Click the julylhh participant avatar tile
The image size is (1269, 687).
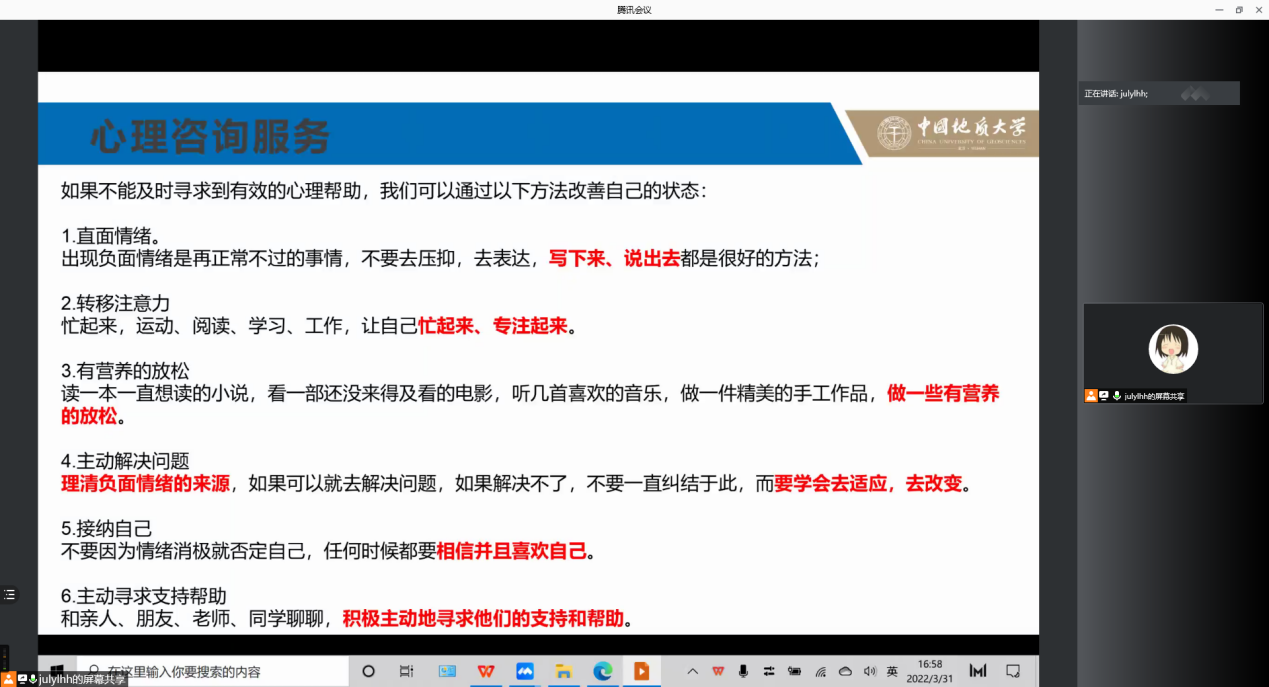pyautogui.click(x=1173, y=350)
